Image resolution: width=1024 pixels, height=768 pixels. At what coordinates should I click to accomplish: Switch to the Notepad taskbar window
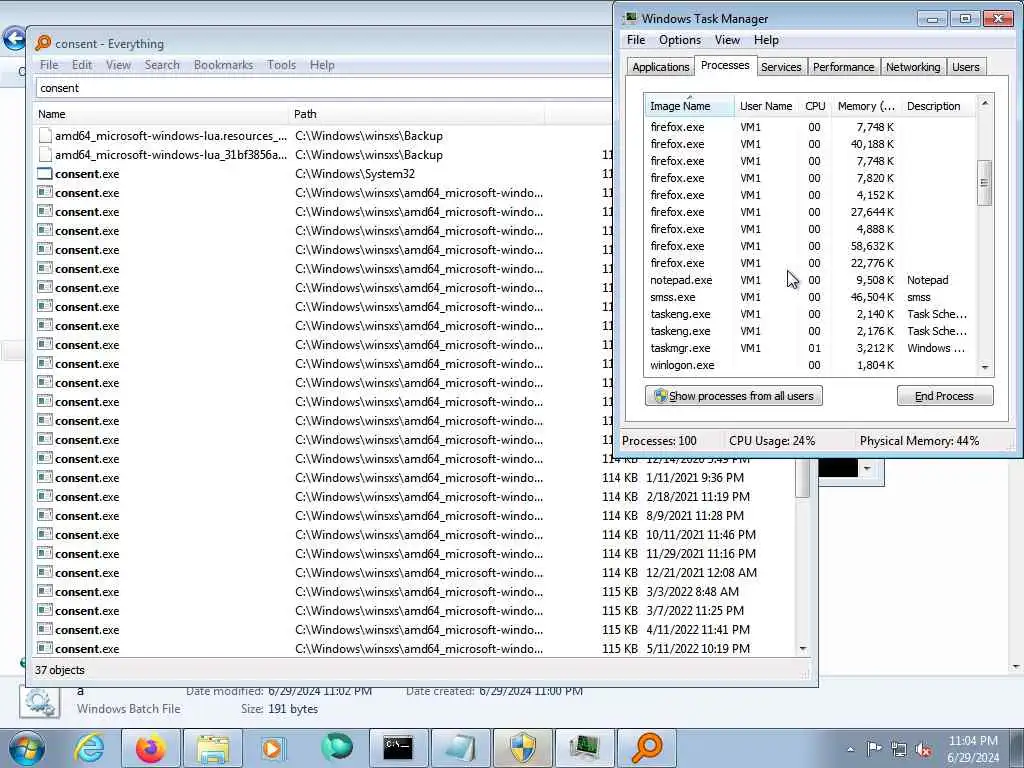[460, 748]
